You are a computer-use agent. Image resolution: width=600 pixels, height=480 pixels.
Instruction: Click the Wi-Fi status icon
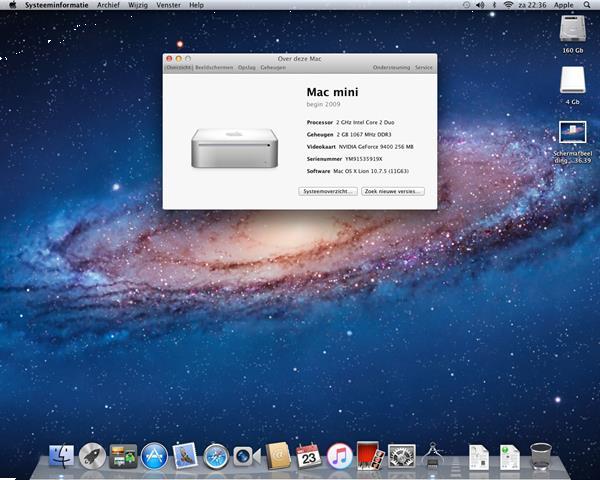point(508,5)
